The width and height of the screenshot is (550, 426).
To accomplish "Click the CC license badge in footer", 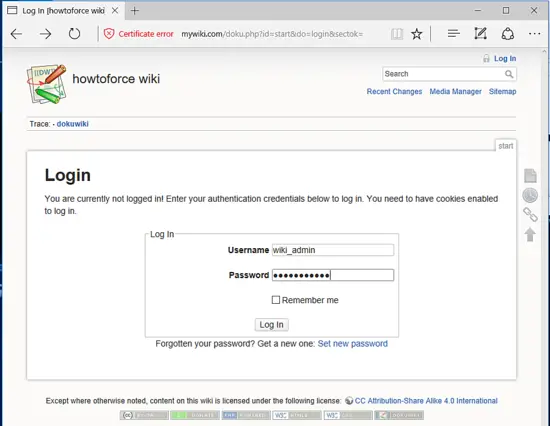I will pos(144,415).
